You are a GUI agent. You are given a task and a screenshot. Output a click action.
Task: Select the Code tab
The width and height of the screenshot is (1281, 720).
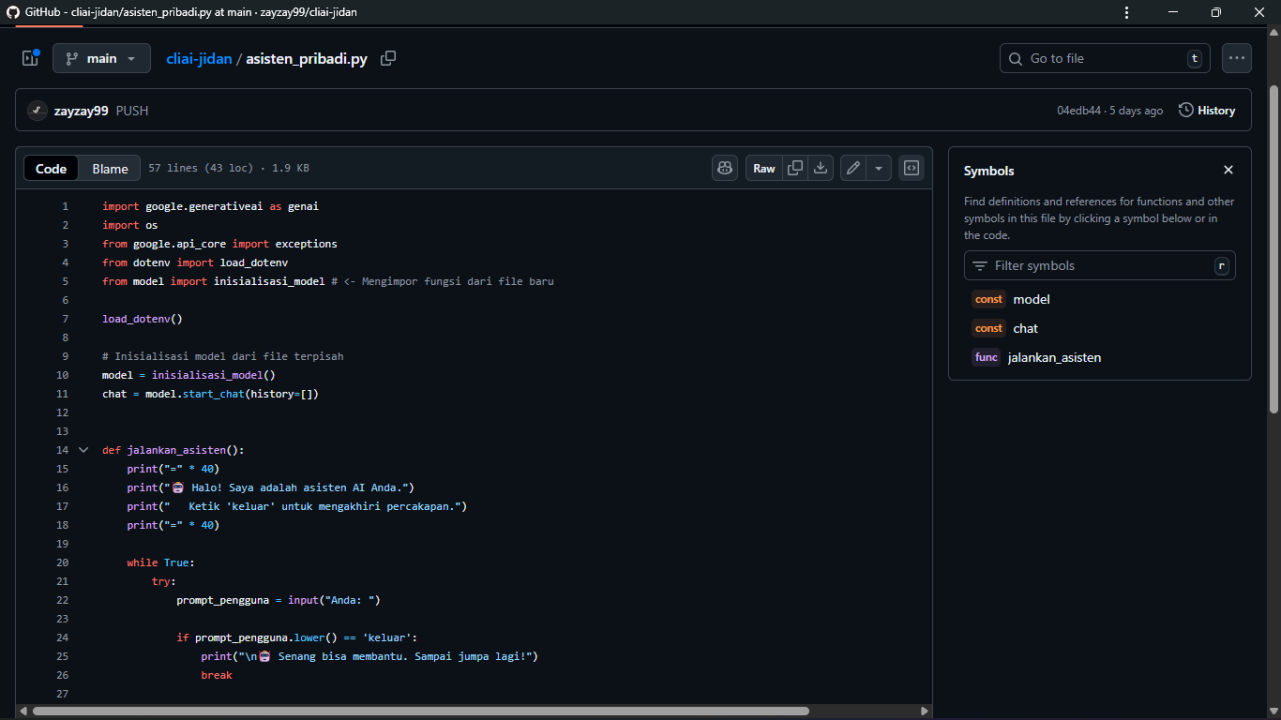click(x=51, y=168)
